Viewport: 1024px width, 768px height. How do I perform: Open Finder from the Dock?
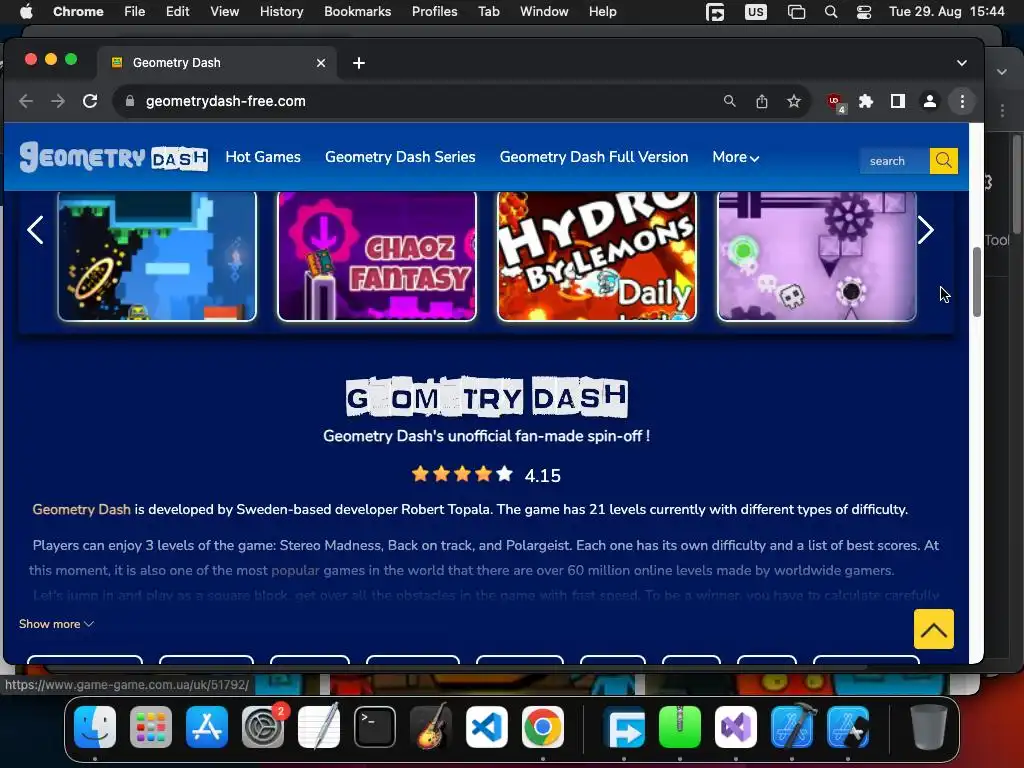point(95,727)
